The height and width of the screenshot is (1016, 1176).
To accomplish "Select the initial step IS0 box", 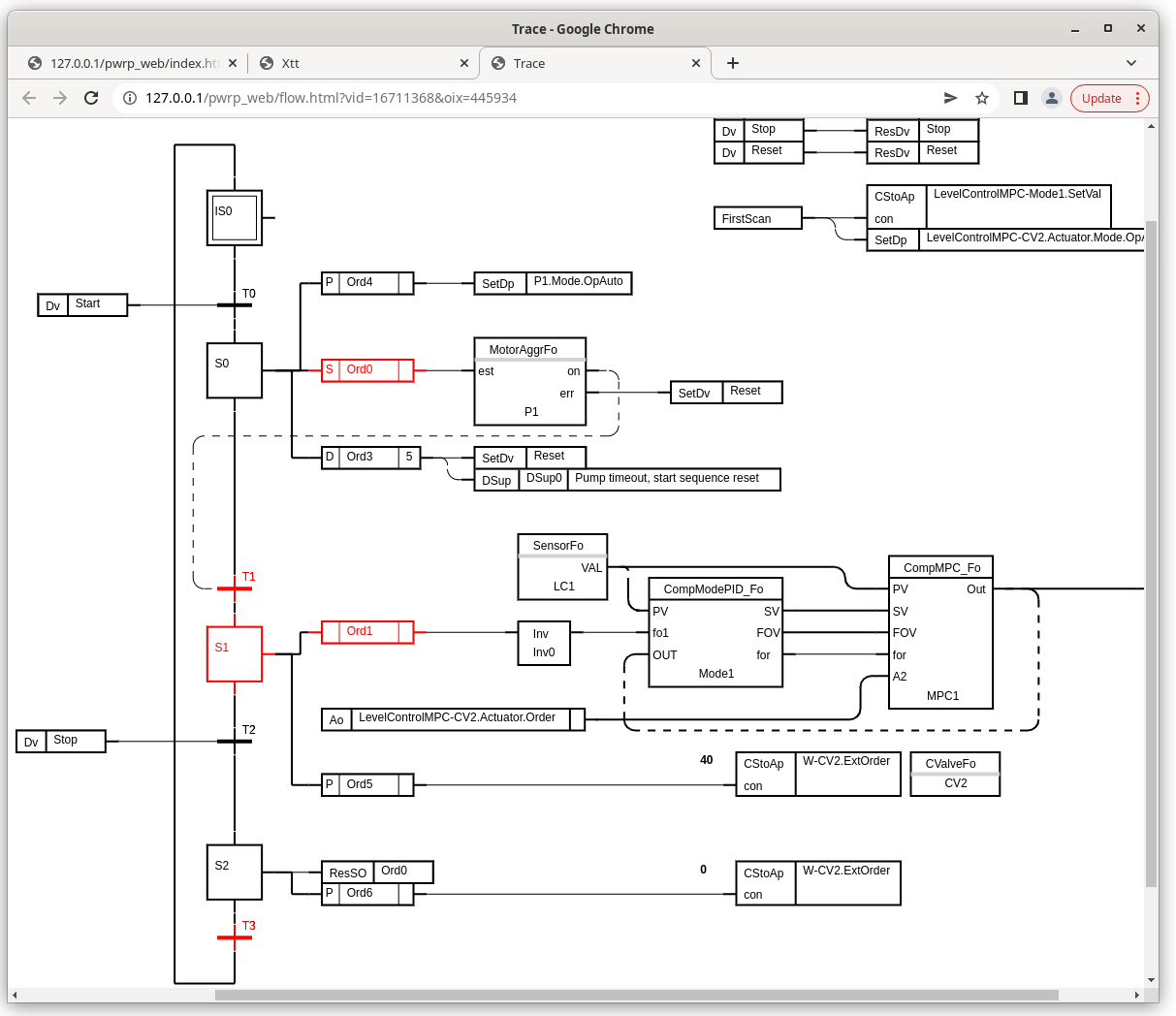I will click(x=235, y=218).
